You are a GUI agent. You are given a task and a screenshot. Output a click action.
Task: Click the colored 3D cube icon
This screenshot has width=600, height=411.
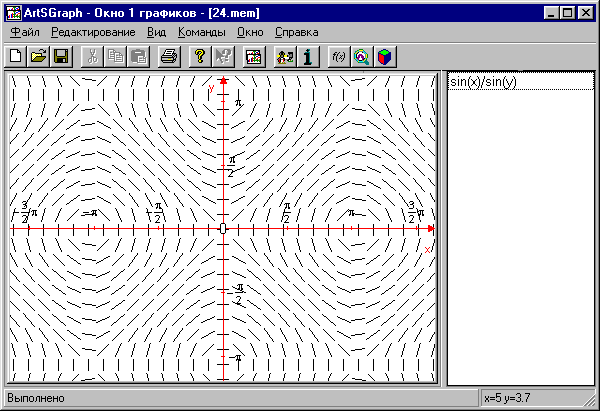(x=383, y=57)
